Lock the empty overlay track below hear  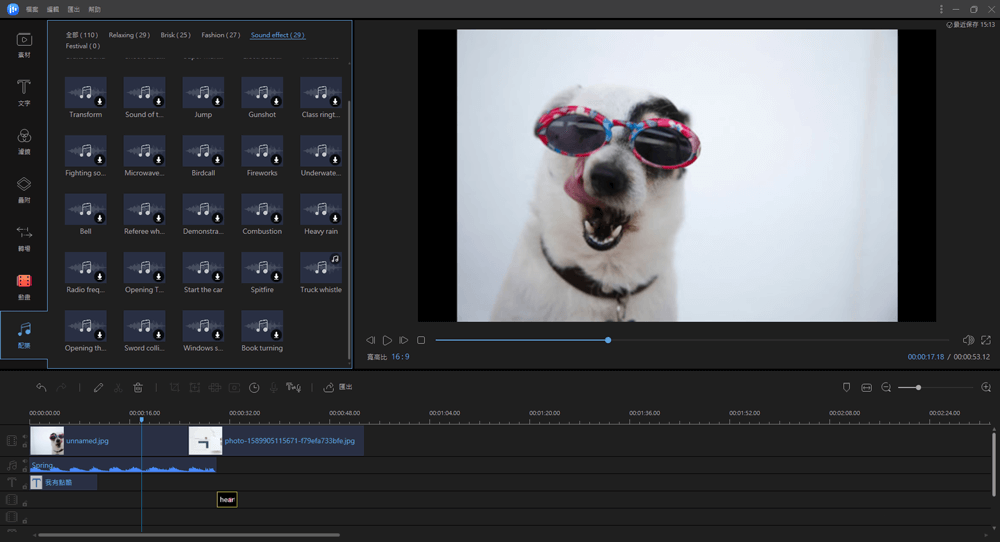coord(25,521)
